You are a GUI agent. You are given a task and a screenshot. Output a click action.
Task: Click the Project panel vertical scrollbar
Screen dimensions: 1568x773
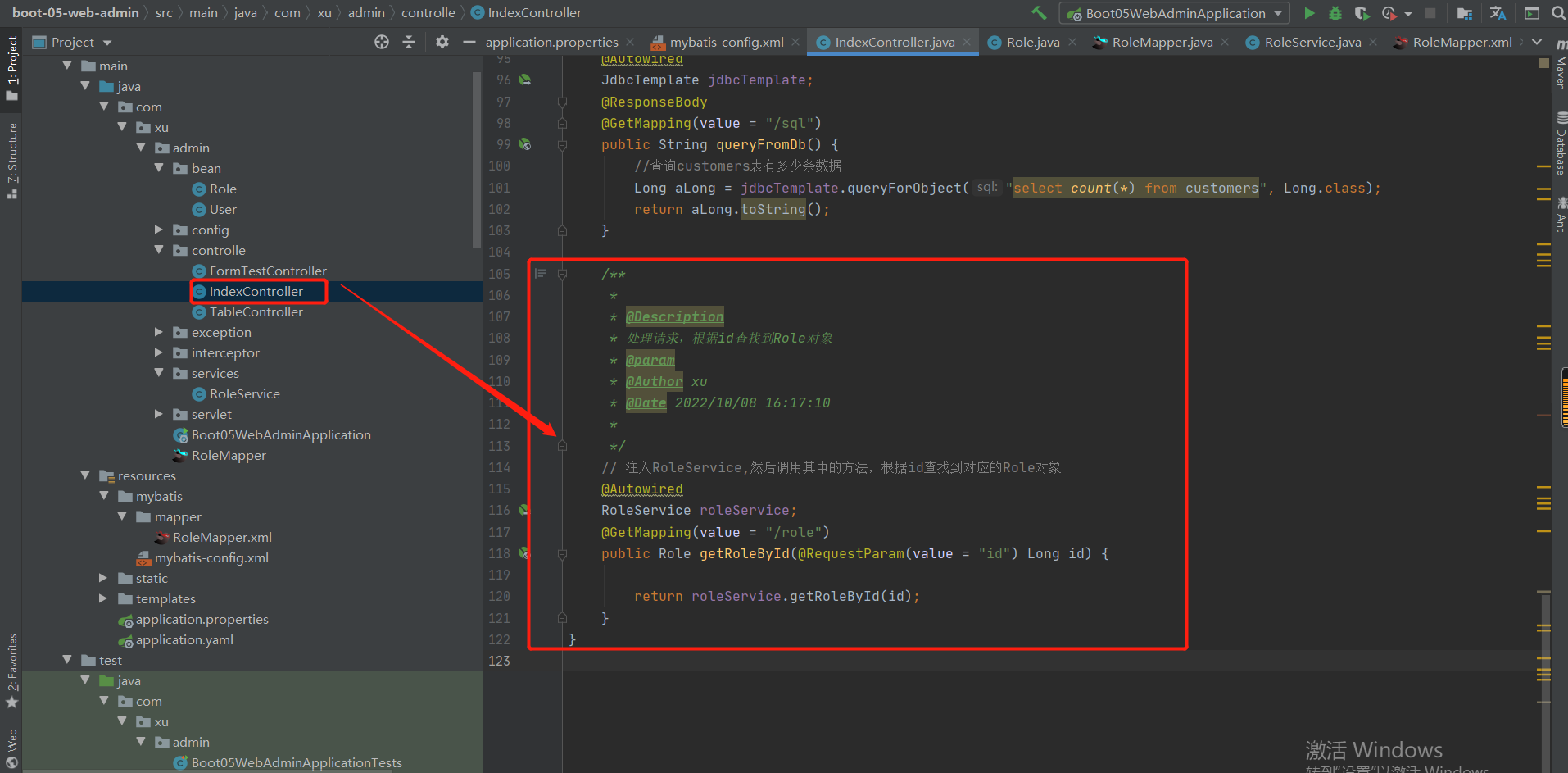tap(477, 160)
